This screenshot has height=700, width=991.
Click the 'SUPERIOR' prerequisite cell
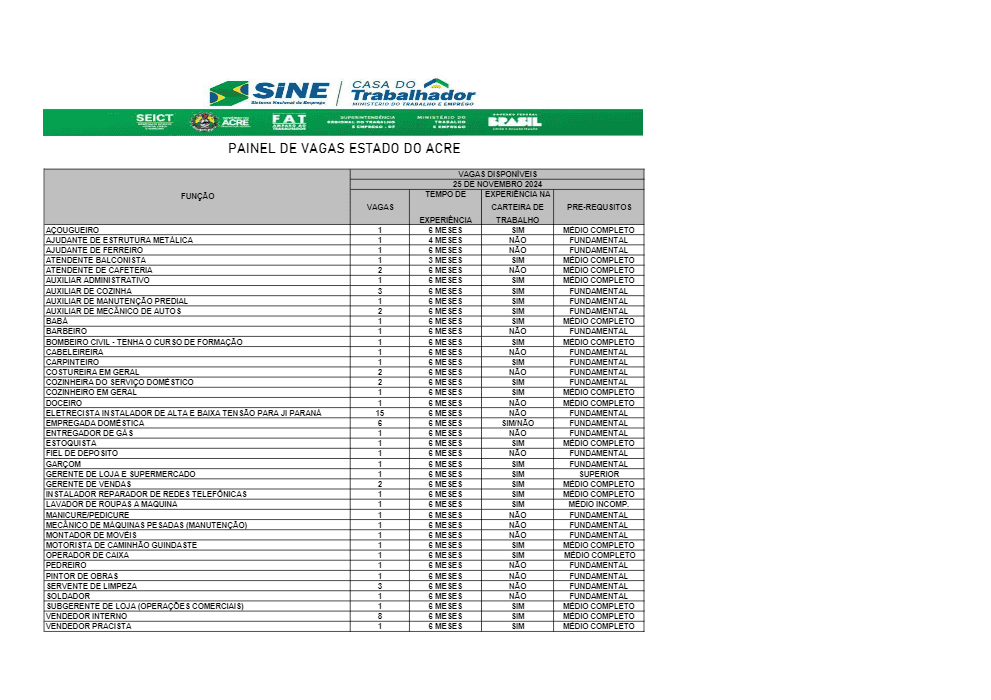tap(599, 474)
